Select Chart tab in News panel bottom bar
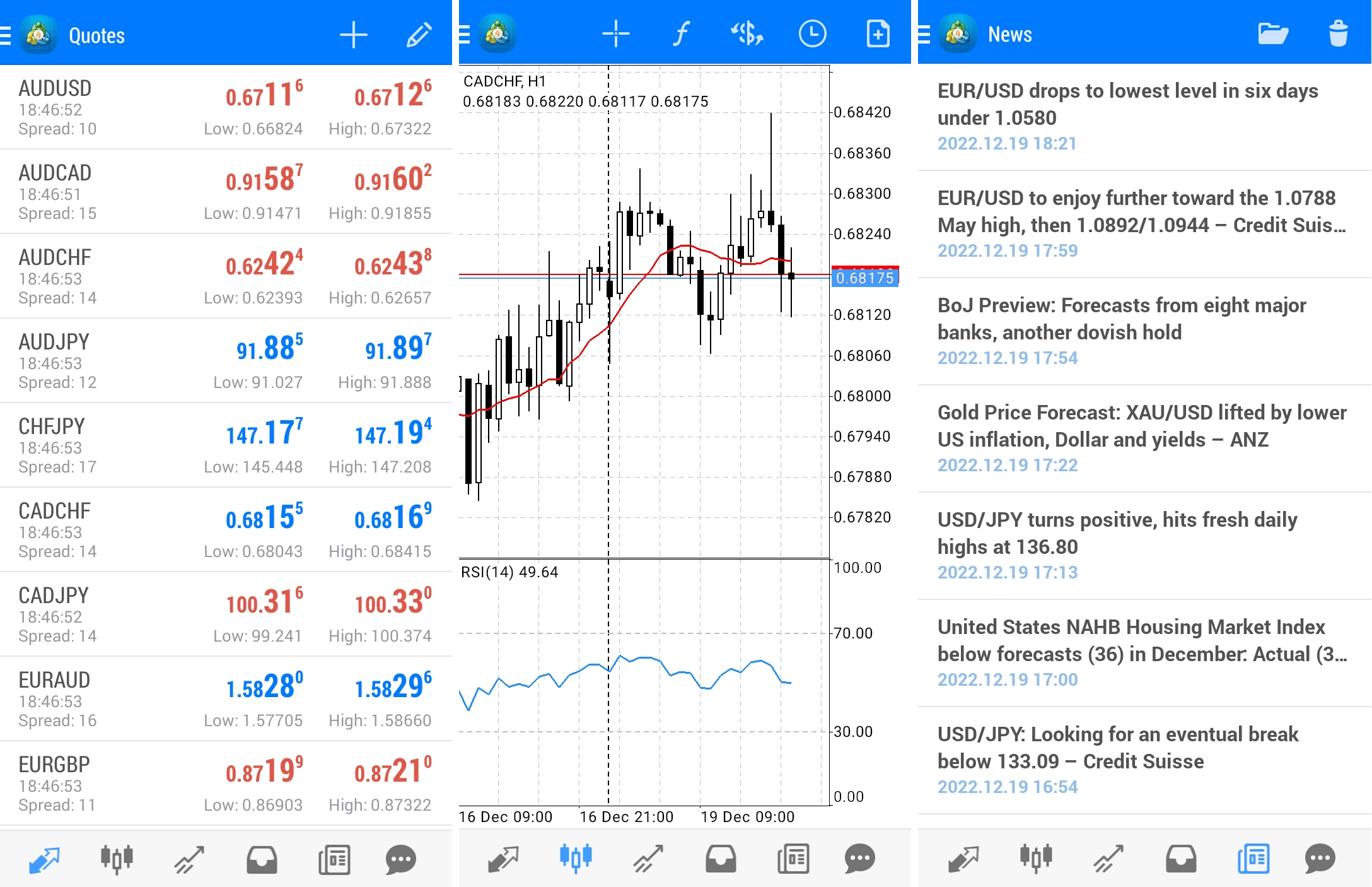The height and width of the screenshot is (887, 1372). tap(1036, 859)
